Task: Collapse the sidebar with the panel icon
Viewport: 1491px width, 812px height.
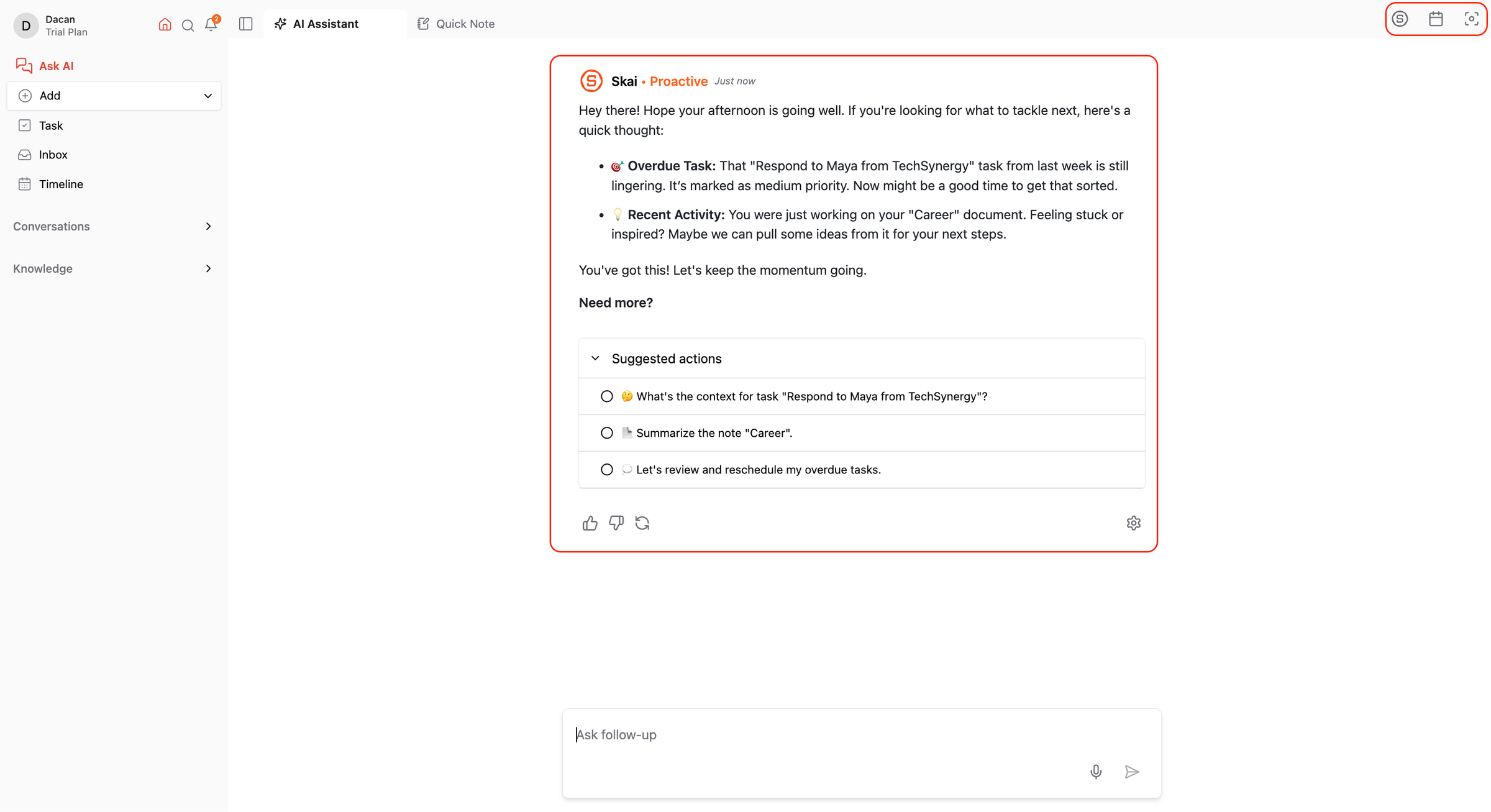Action: [245, 24]
